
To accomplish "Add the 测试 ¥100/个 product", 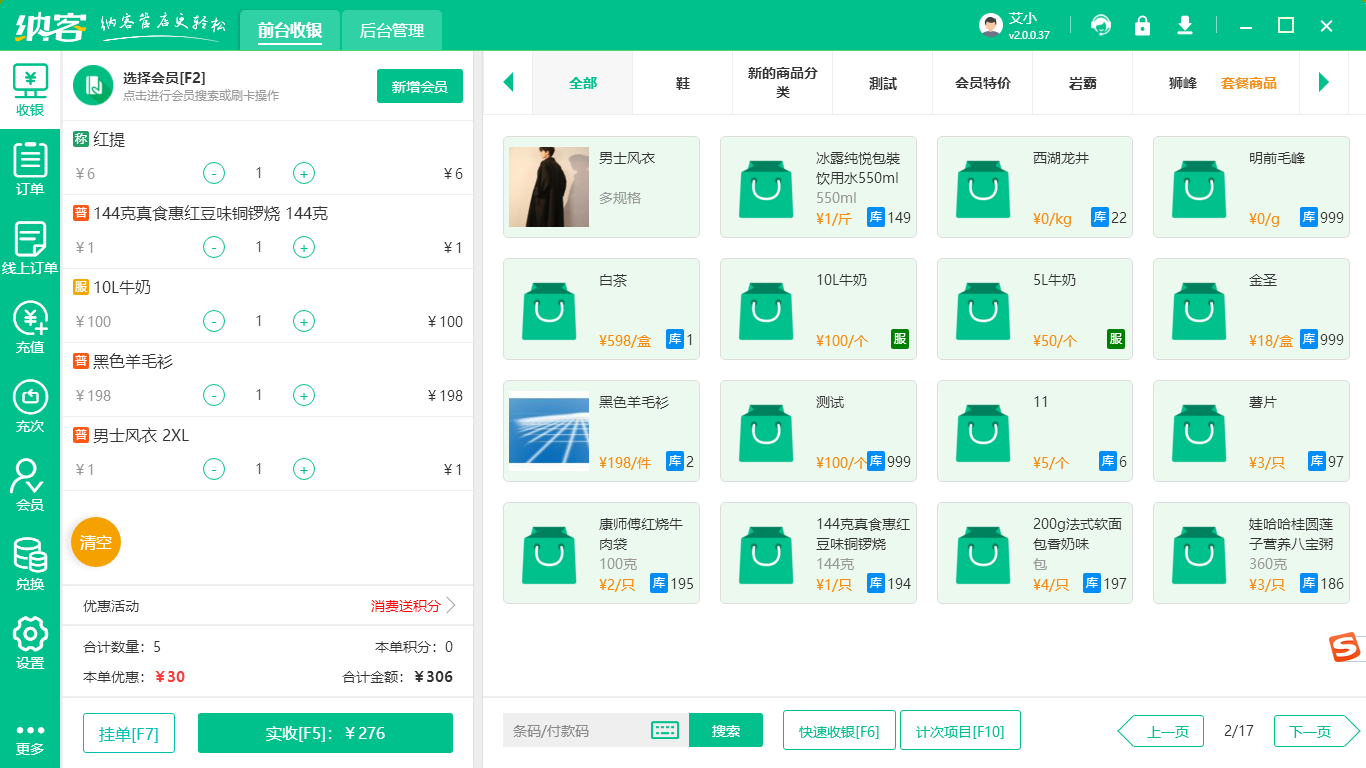I will click(x=818, y=431).
